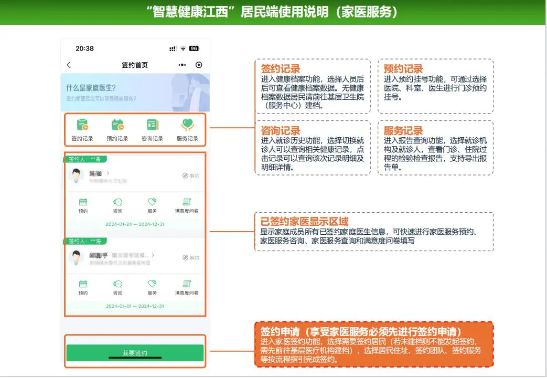Viewport: 547px width, 378px height.
Task: Tap the back arrow beside 签约首页
Action: tap(69, 65)
